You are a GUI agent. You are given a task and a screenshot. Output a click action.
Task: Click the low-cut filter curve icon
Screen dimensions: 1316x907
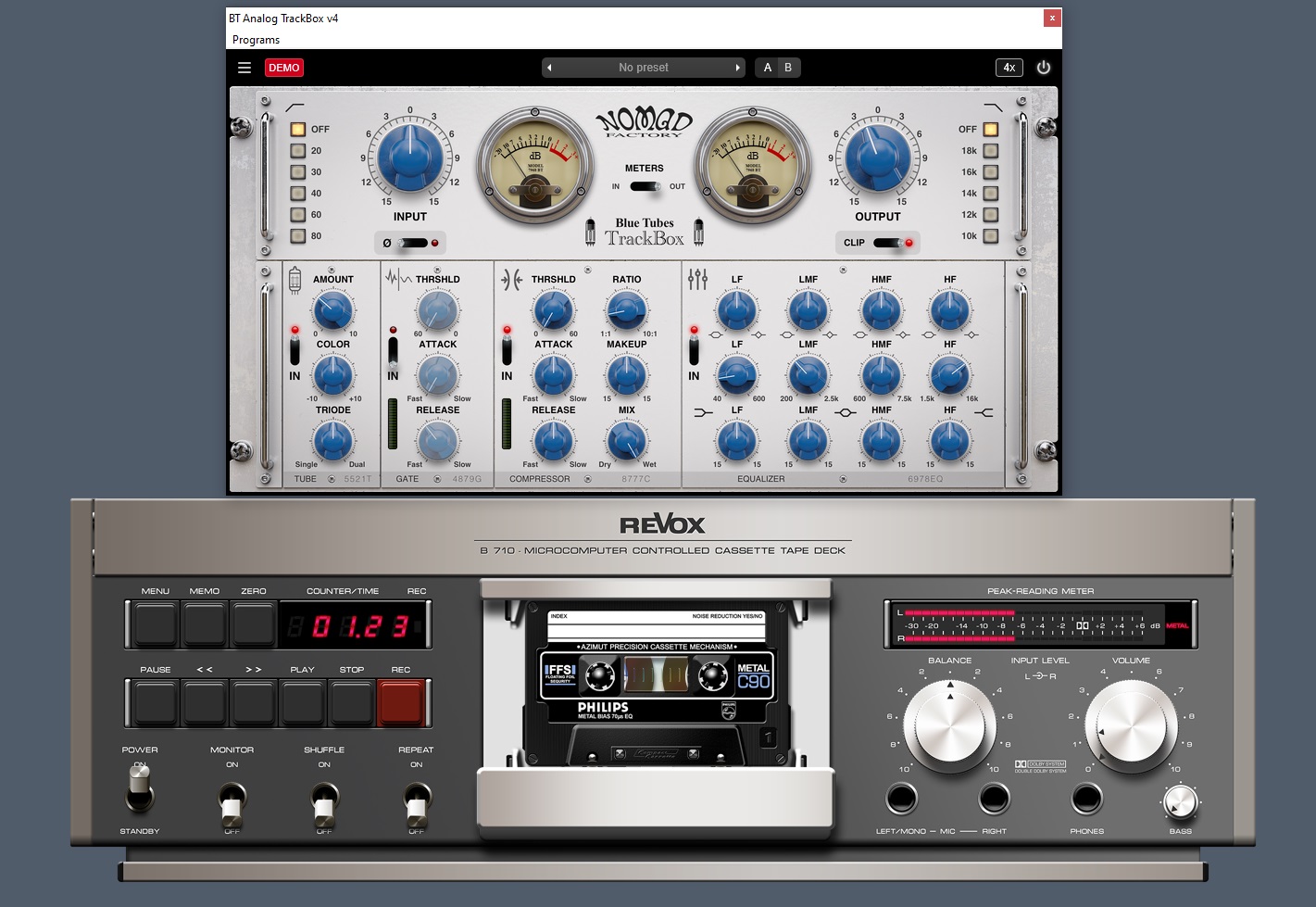(295, 107)
